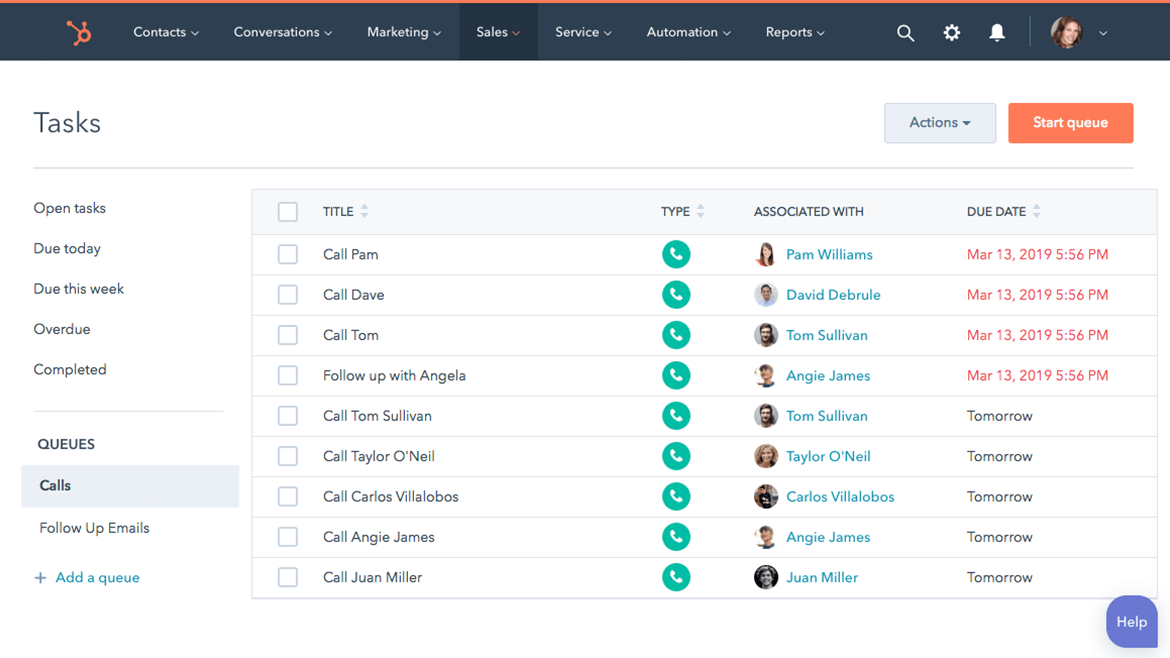Viewport: 1170px width, 658px height.
Task: Click the Add a queue link
Action: click(97, 577)
